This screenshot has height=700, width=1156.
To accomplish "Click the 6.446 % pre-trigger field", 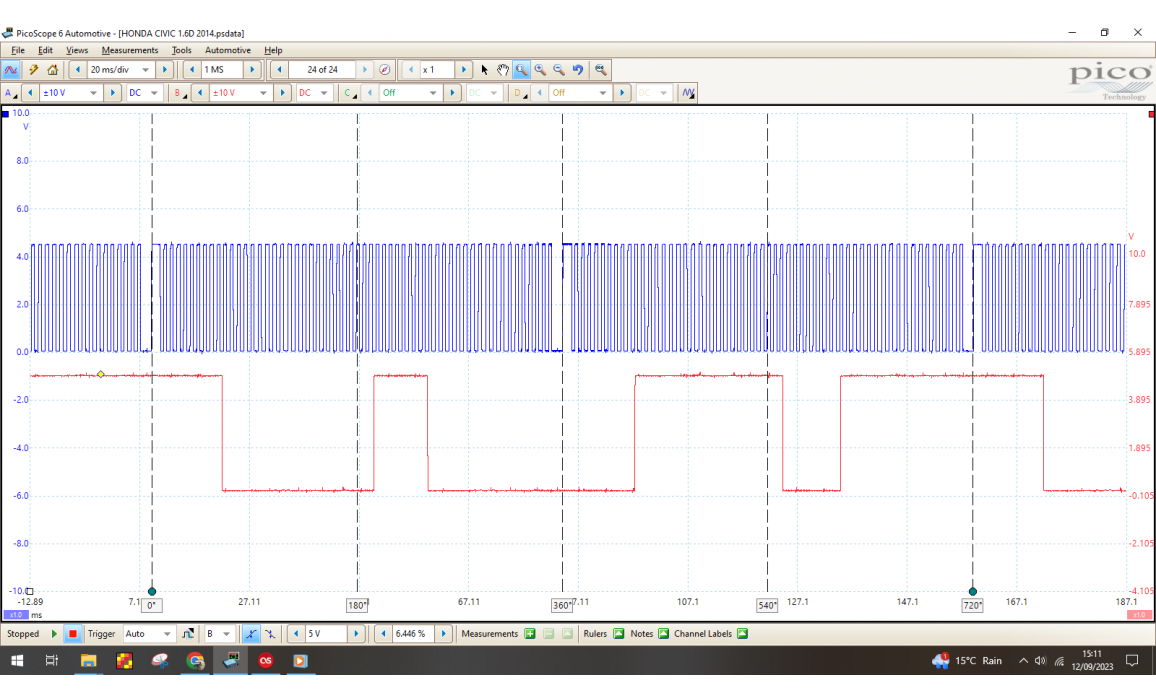I will [x=411, y=634].
